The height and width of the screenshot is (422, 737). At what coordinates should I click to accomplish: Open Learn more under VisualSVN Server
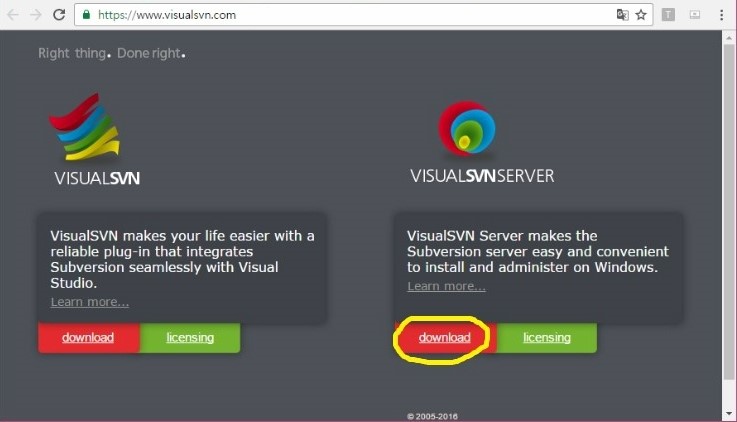click(x=446, y=286)
